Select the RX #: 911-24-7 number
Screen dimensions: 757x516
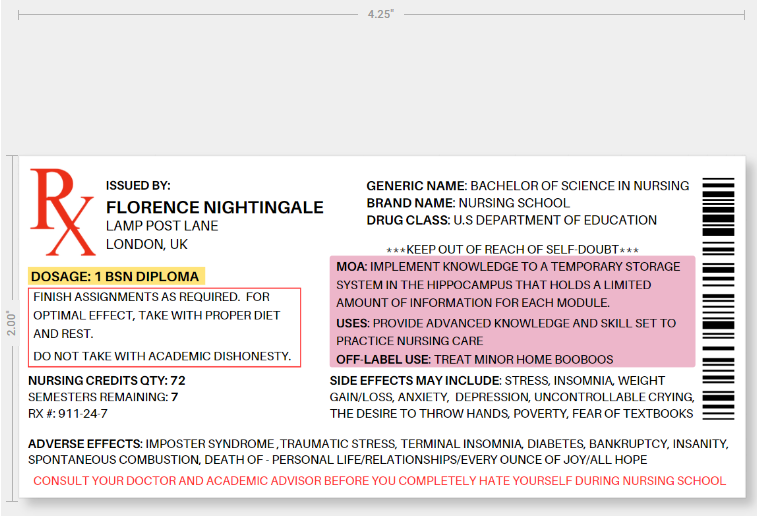68,413
